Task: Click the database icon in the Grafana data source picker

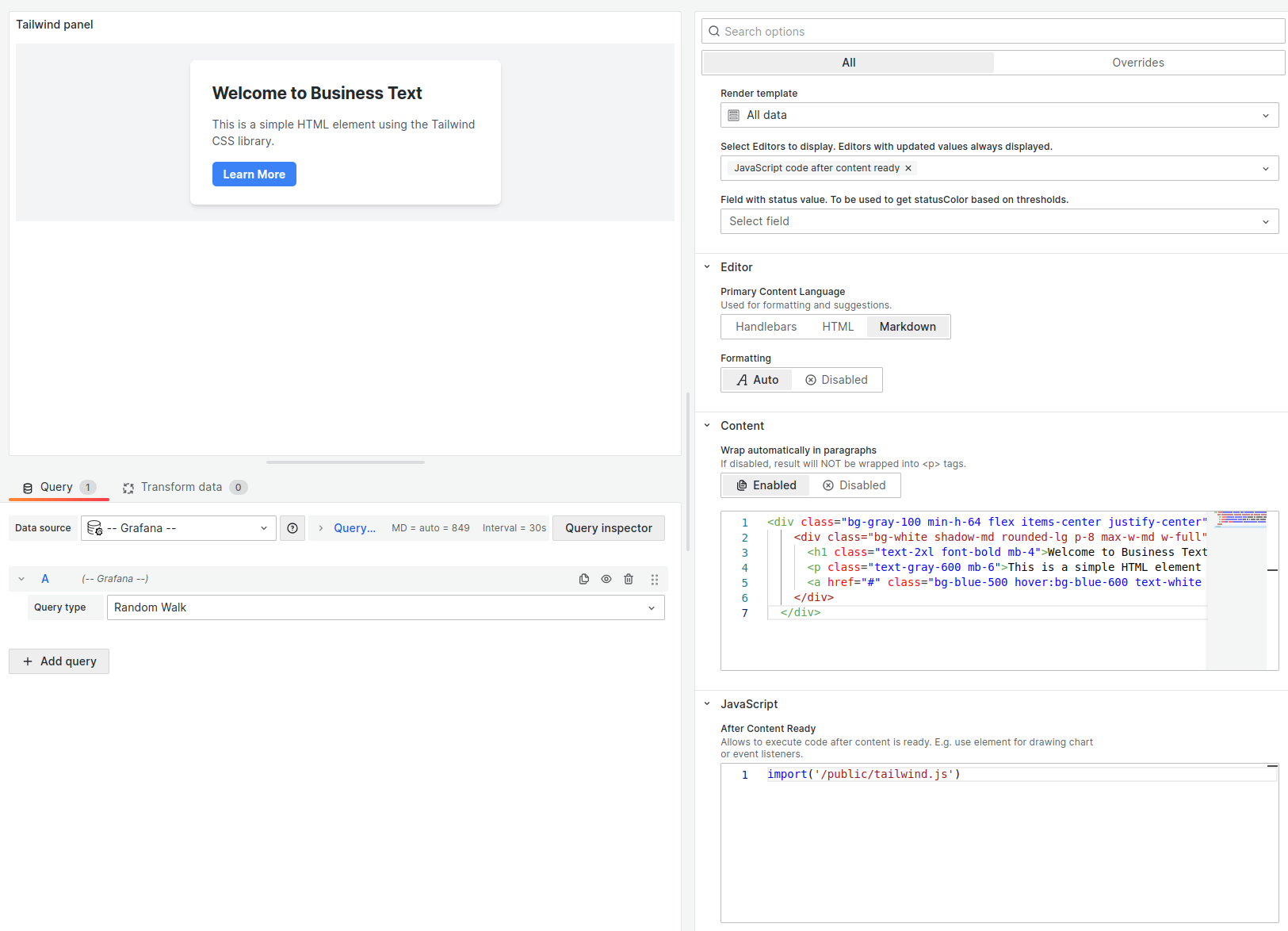Action: coord(94,527)
